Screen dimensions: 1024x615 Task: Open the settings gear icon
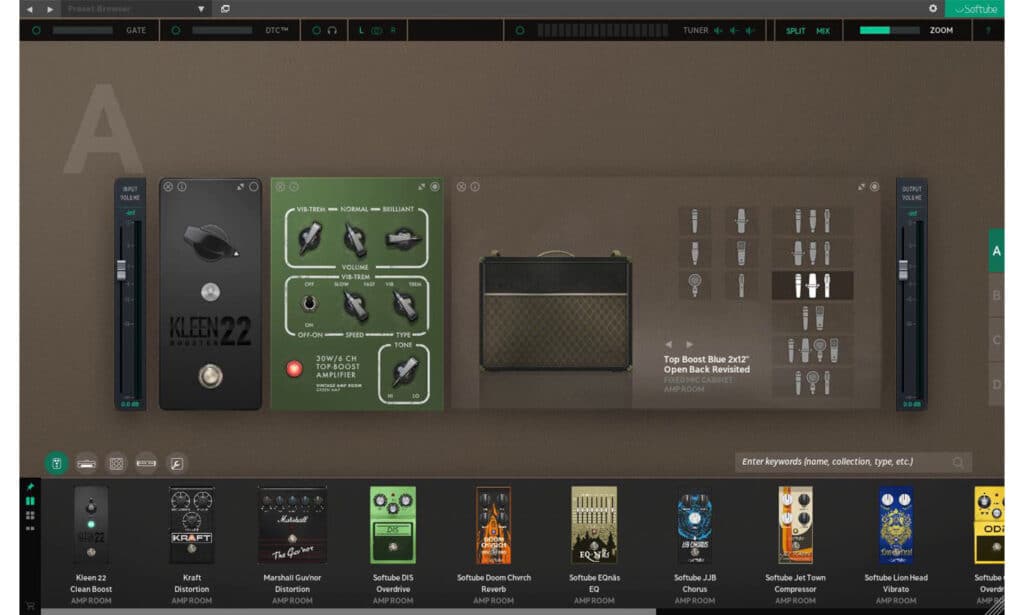pos(933,8)
